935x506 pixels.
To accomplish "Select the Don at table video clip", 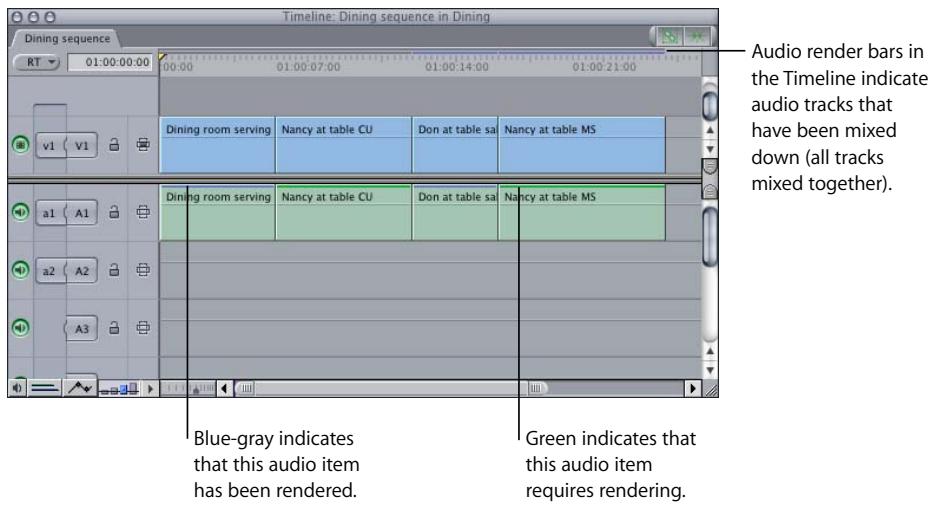I will pyautogui.click(x=455, y=145).
